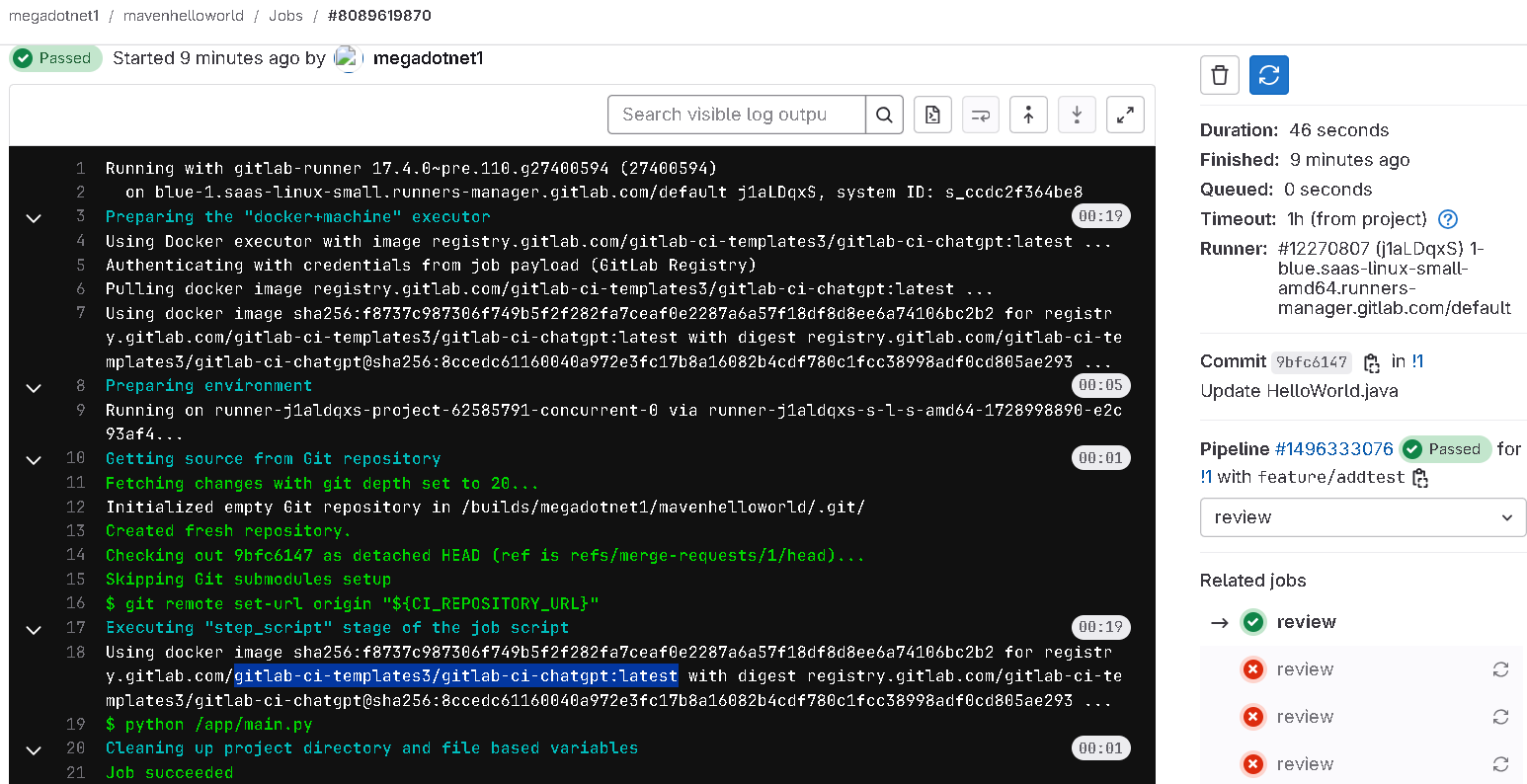Click the "$ python /app/main.py" log line

click(x=209, y=725)
